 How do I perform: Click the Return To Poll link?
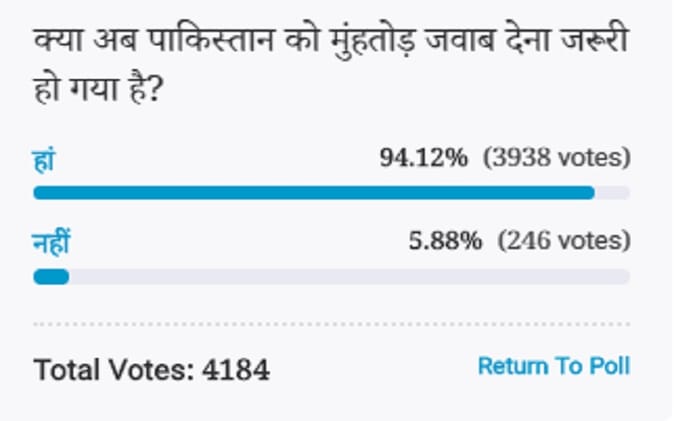click(553, 366)
